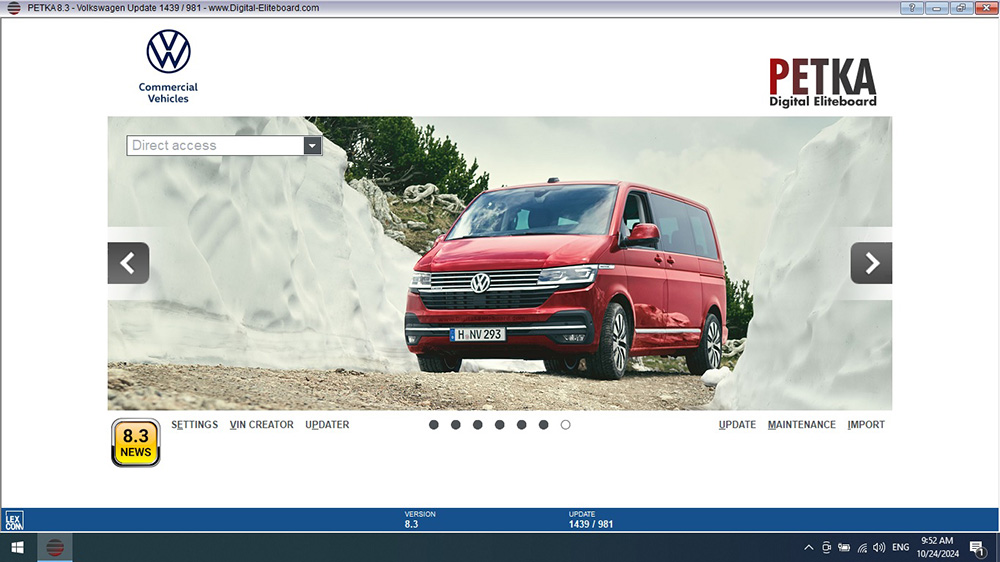Click the PETKA Digital Eliteboard logo
1000x562 pixels.
[823, 82]
